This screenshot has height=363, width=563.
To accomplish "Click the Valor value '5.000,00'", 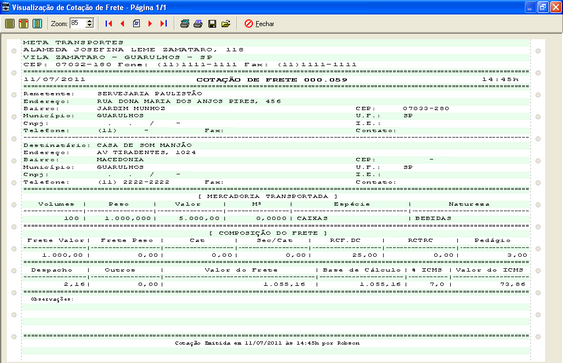I will 199,218.
